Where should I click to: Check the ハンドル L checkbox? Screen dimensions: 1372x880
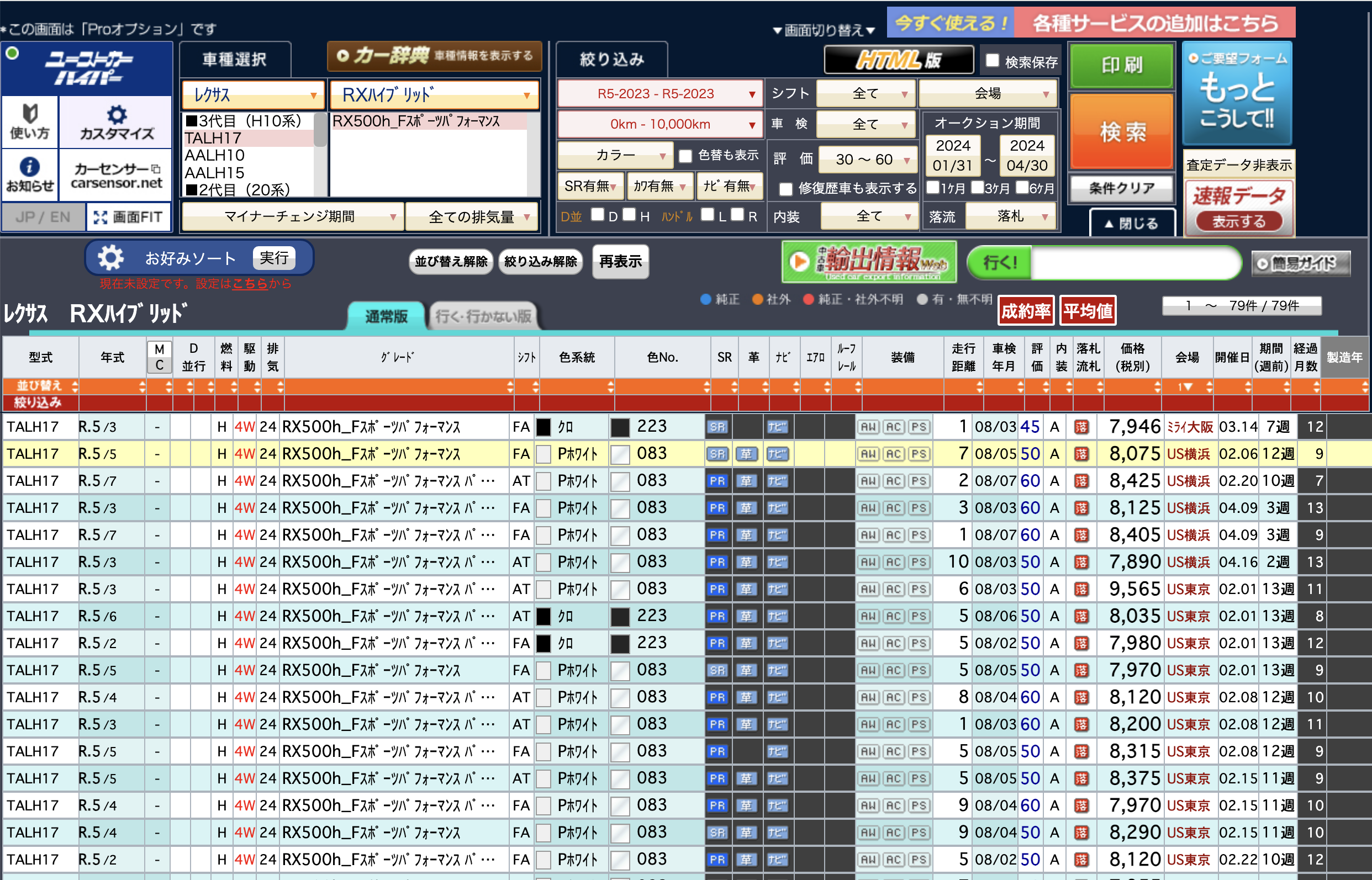708,215
